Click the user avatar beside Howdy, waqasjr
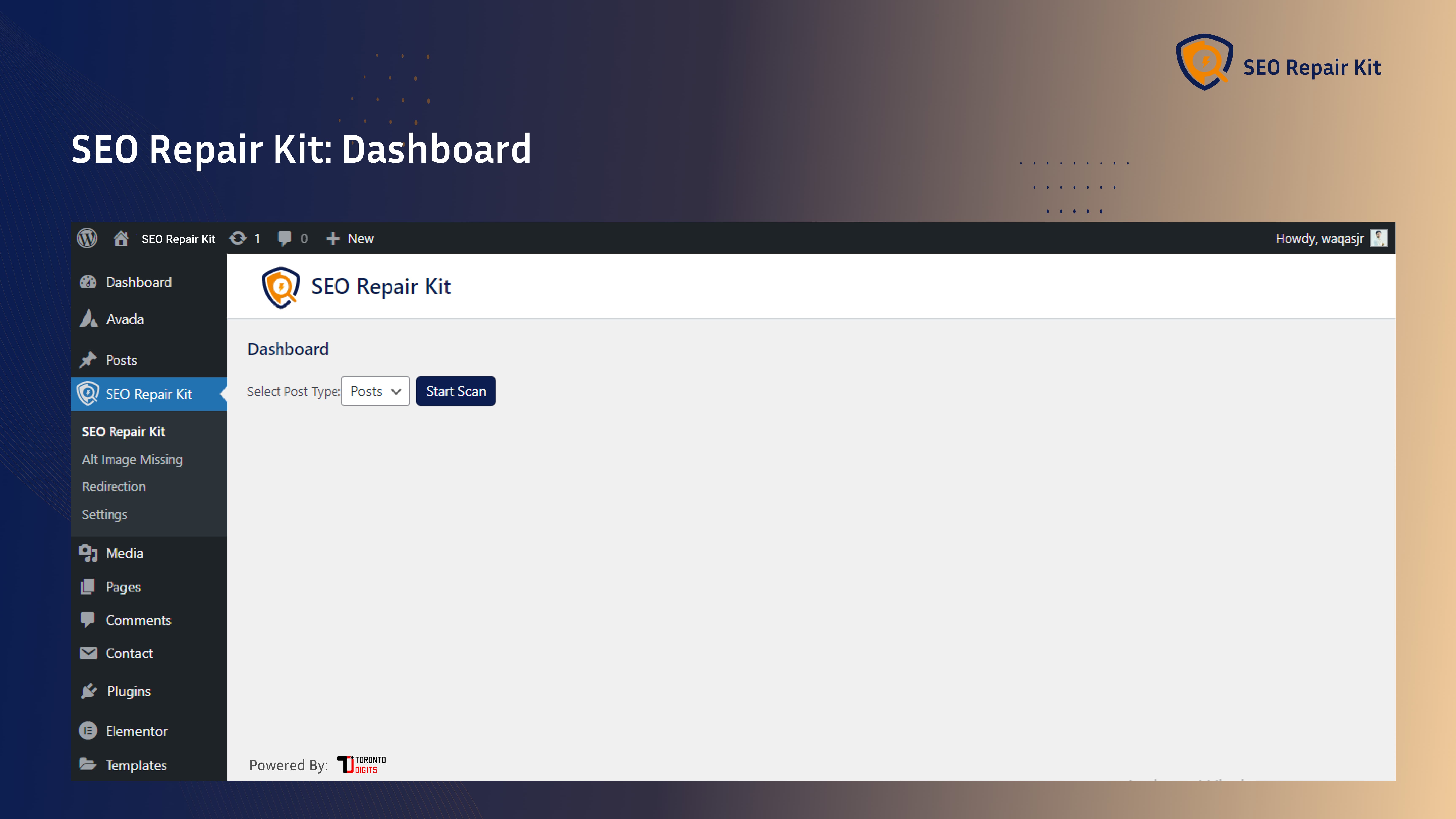The image size is (1456, 819). (x=1379, y=238)
